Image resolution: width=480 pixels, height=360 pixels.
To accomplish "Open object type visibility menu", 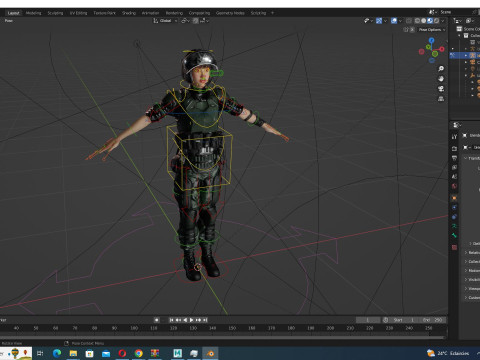I will pos(368,21).
